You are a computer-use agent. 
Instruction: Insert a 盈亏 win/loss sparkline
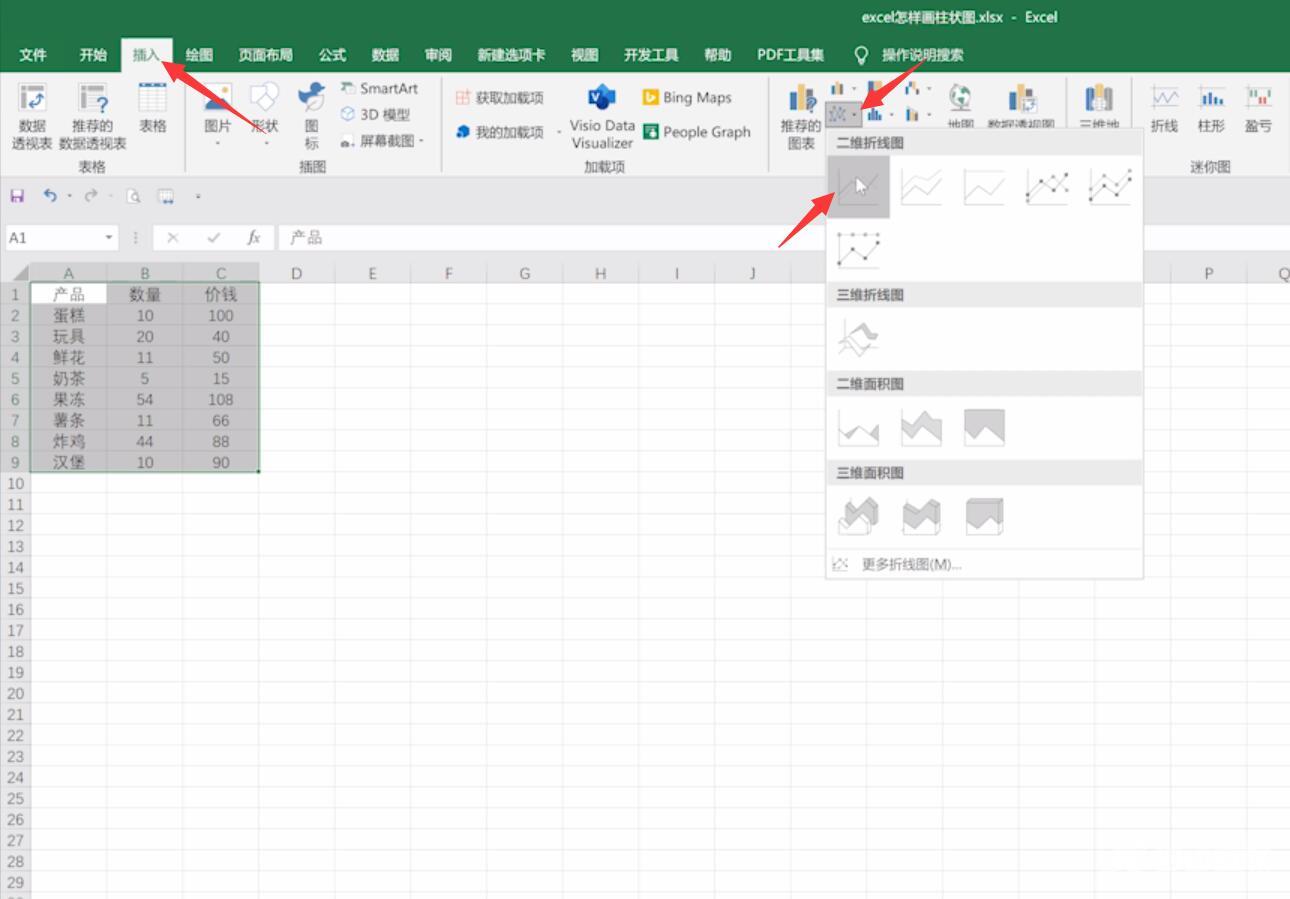point(1258,109)
